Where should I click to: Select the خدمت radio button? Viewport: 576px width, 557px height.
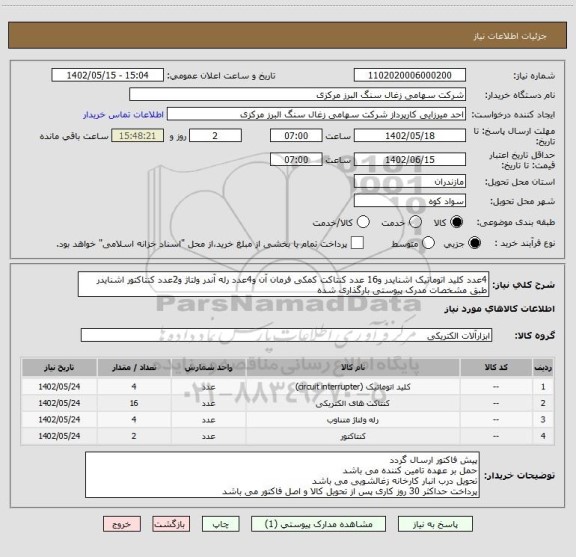(415, 222)
